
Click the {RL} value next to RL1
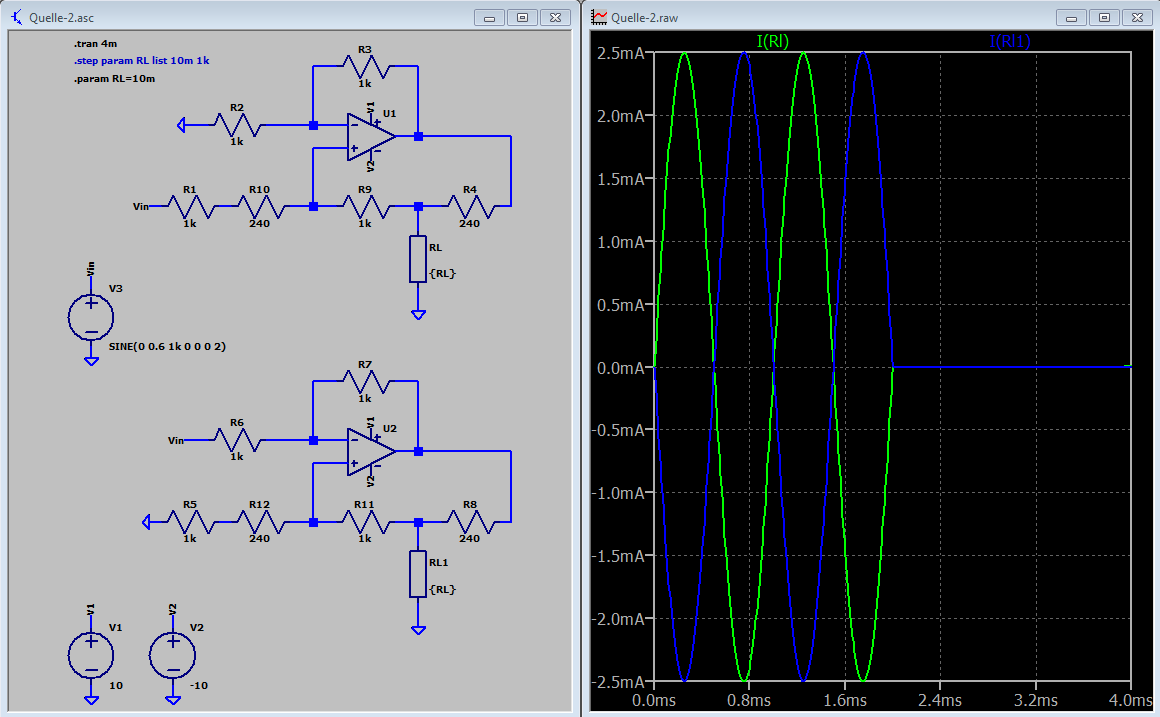pyautogui.click(x=442, y=589)
